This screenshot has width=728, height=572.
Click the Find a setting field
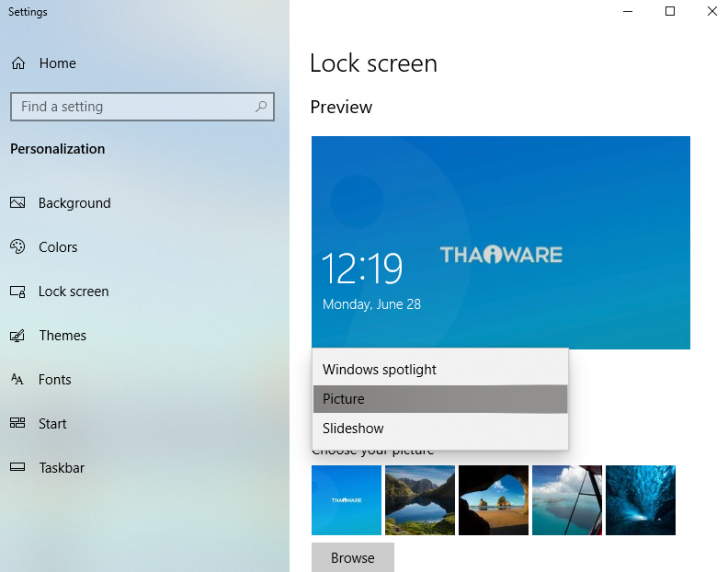pos(143,107)
